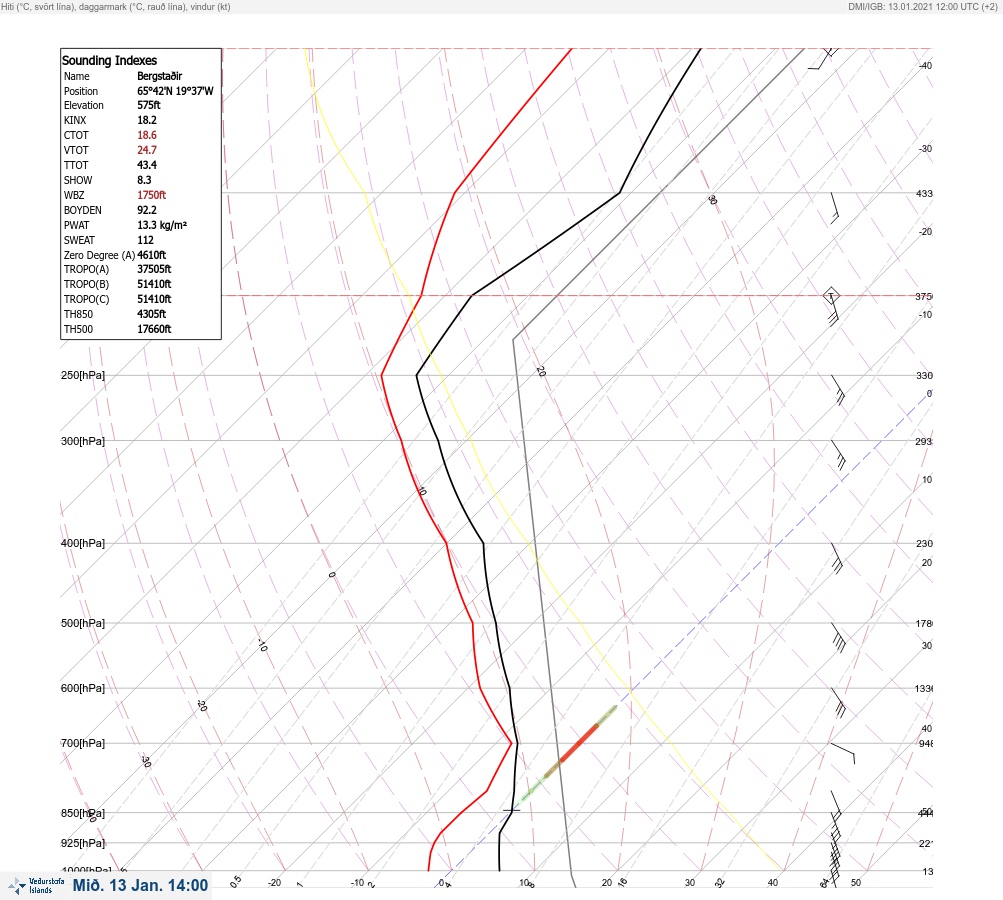
Task: Click the Zero Degree (A) value 4610ft
Action: (151, 255)
